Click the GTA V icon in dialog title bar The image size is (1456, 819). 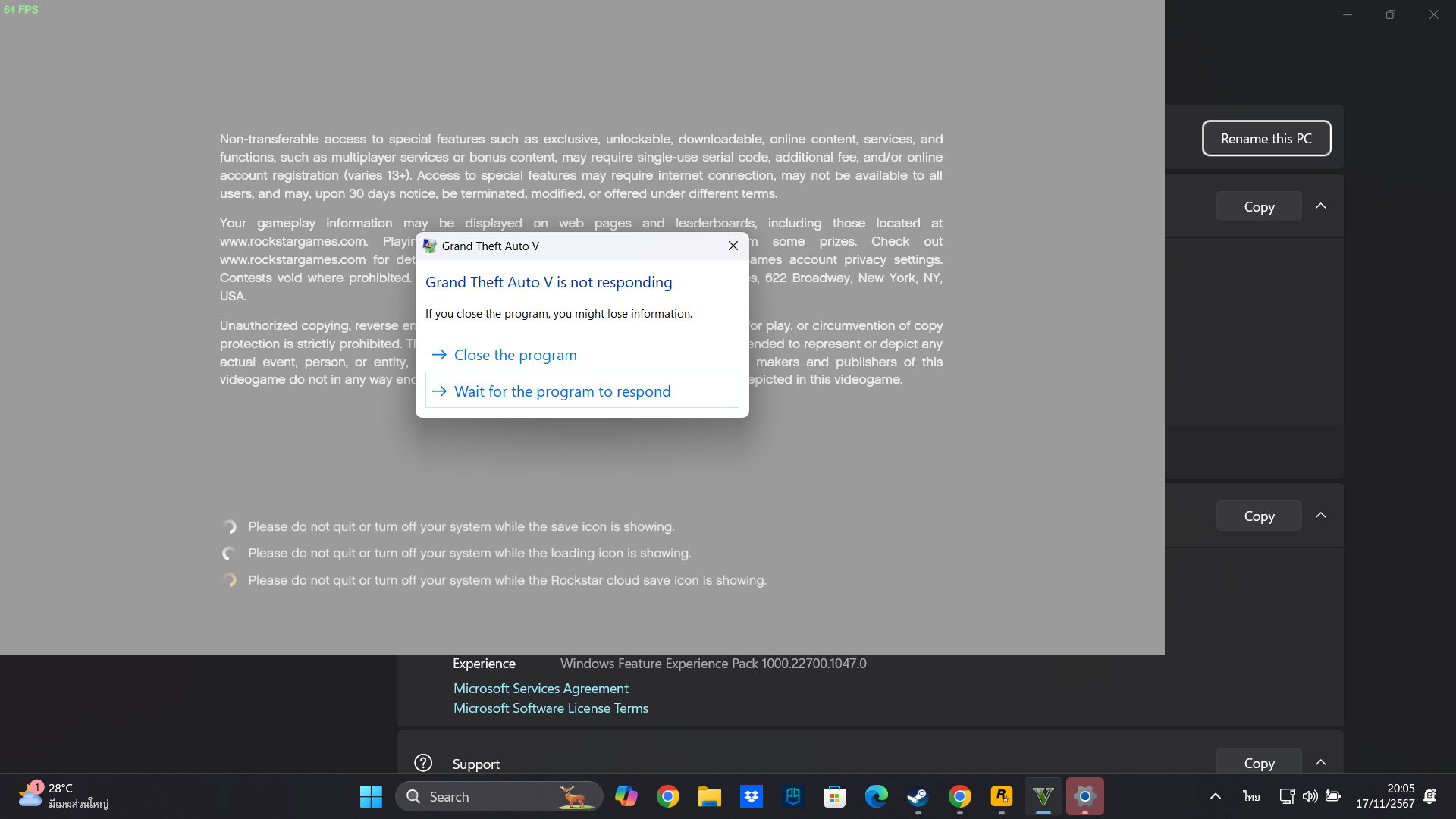[430, 246]
